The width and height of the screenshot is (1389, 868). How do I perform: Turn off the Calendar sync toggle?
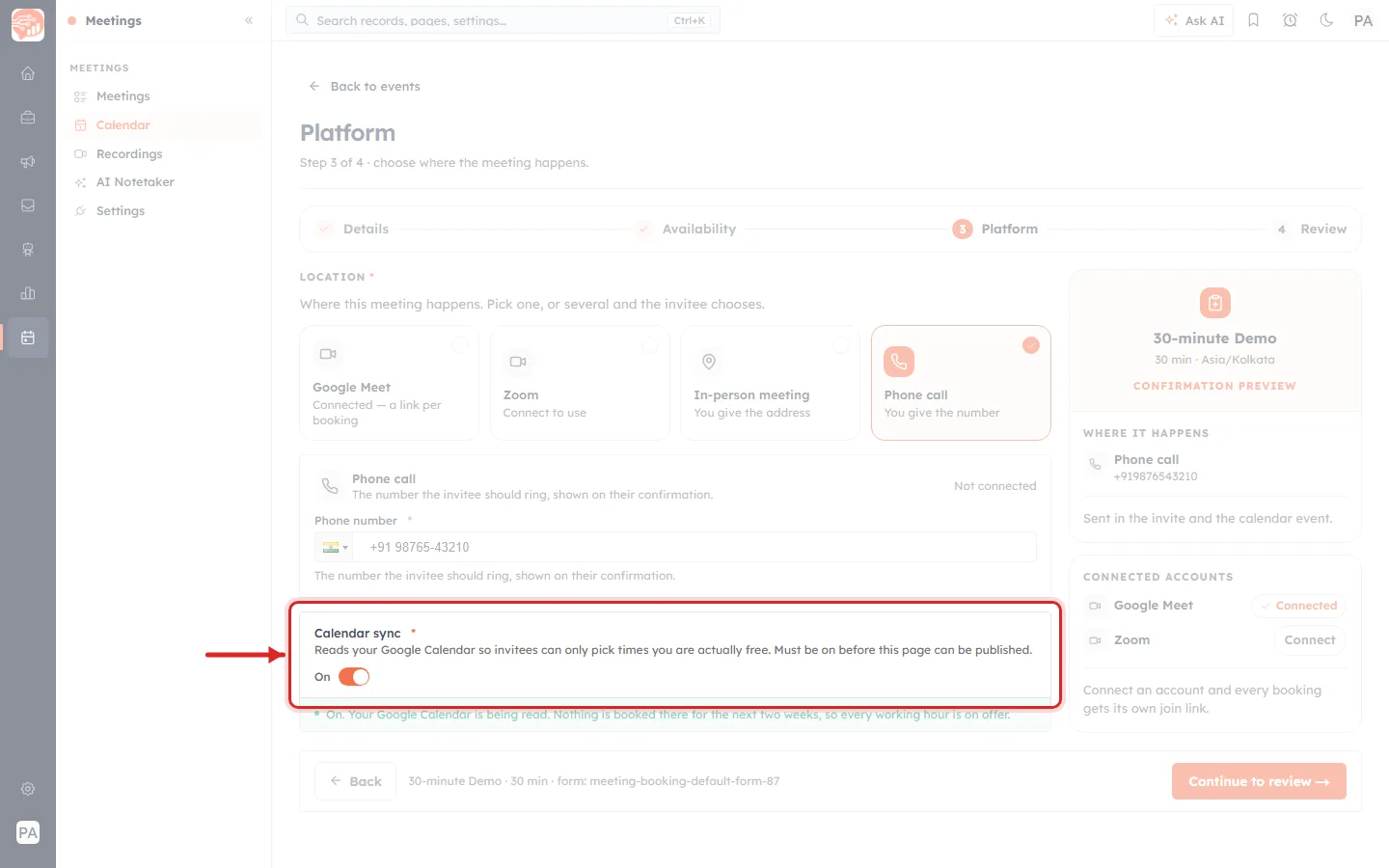coord(354,677)
